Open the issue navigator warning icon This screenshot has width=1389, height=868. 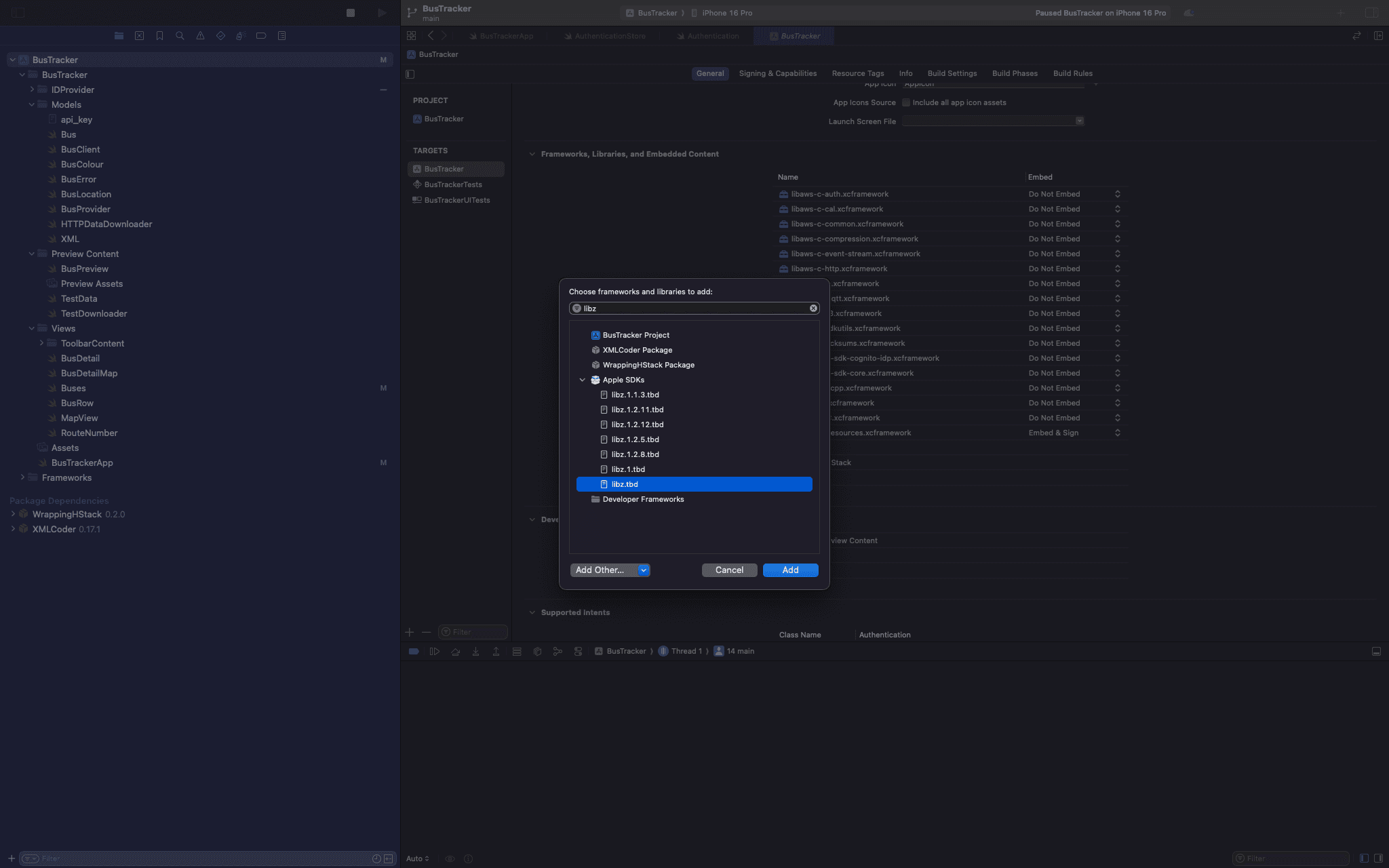tap(200, 36)
